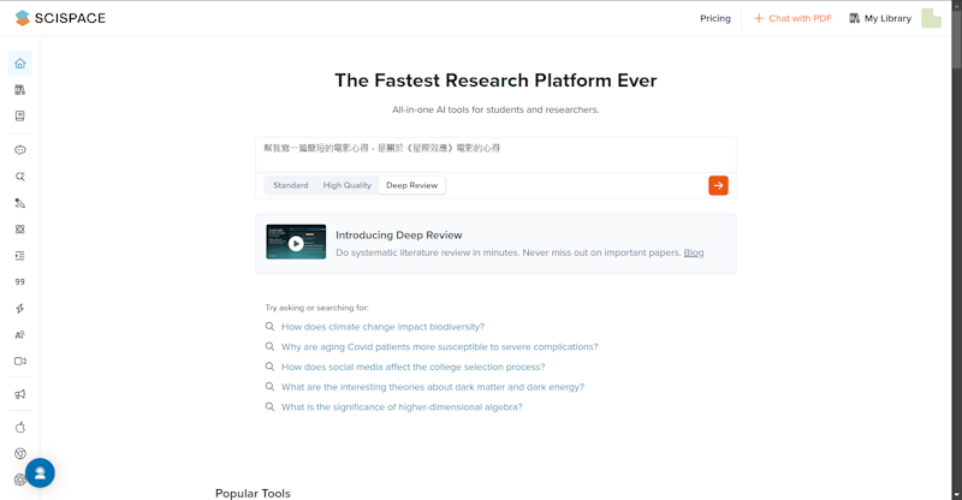
Task: Open the Blog link in the Deep Review banner
Action: pos(693,253)
